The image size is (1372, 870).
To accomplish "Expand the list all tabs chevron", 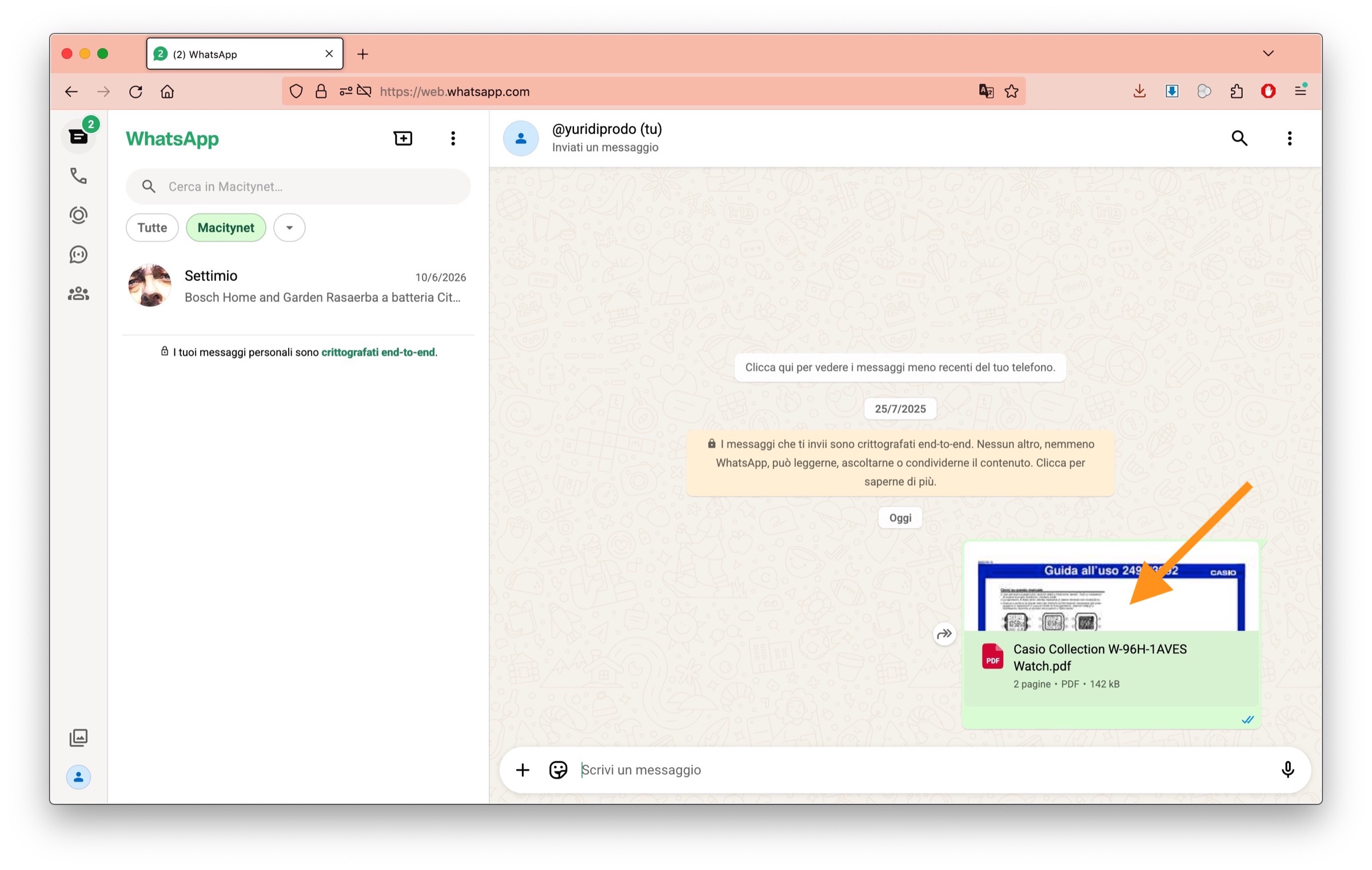I will (1269, 54).
